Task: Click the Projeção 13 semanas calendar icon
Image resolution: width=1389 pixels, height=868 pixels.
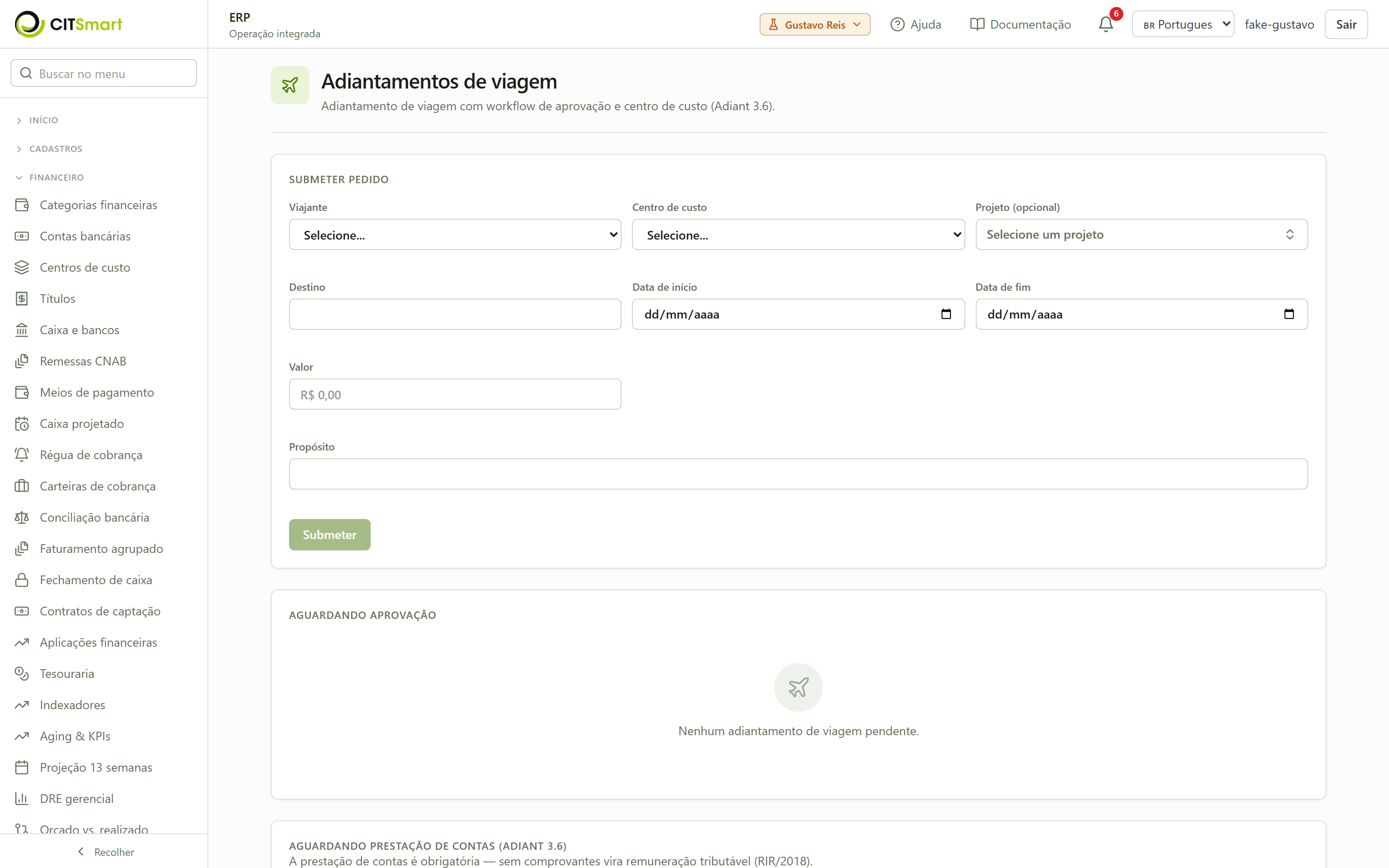Action: tap(22, 768)
